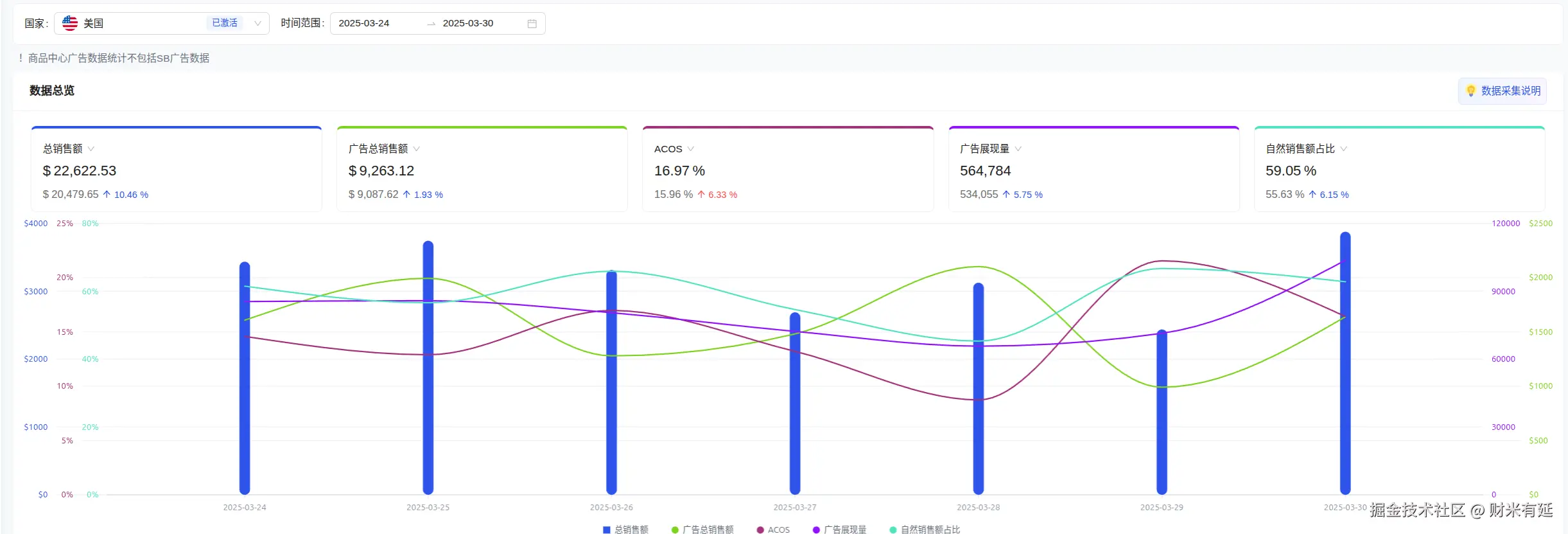This screenshot has height=534, width=1568.
Task: Toggle 广告总销售额 series in chart legend
Action: pos(702,530)
